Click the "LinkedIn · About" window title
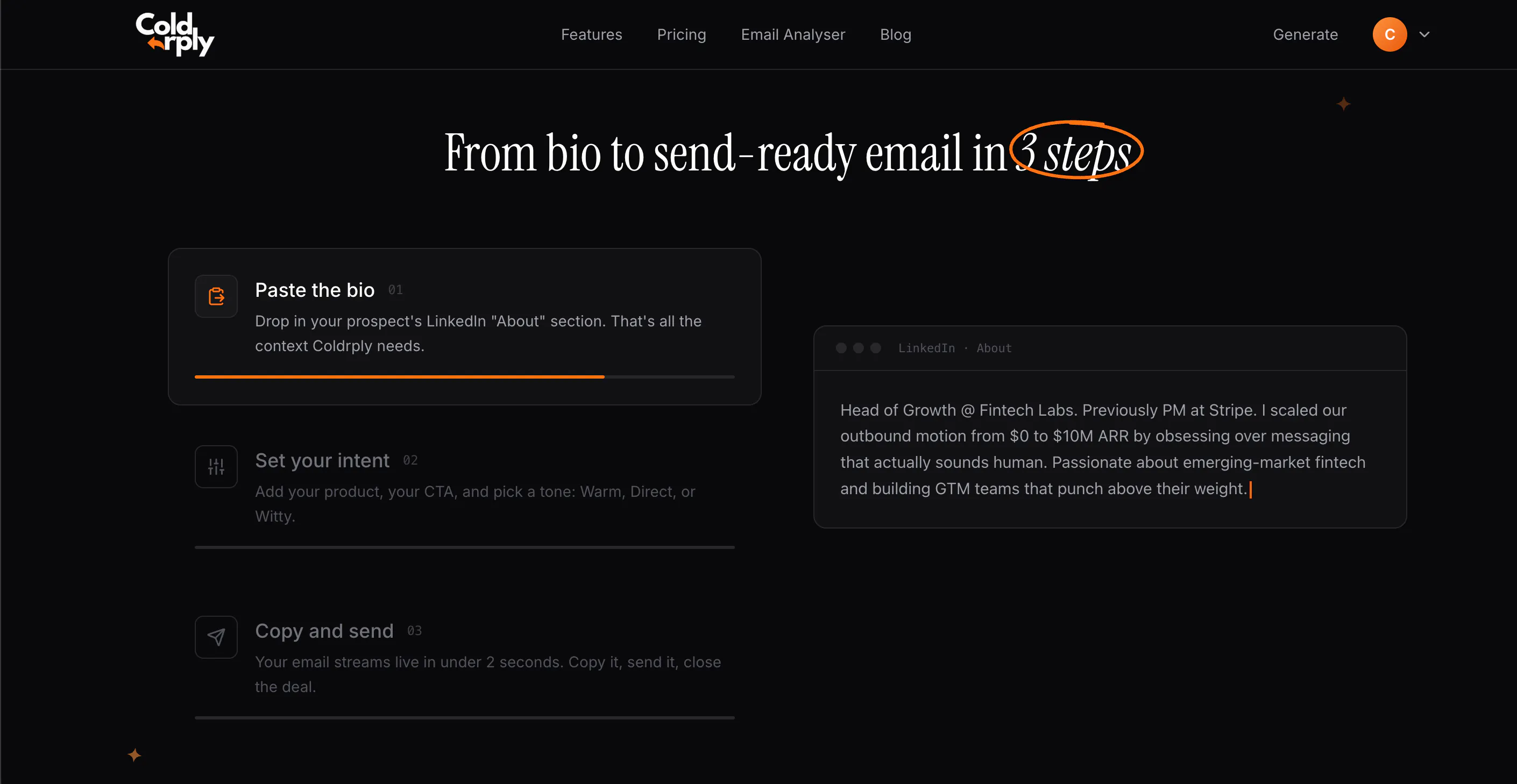Viewport: 1517px width, 784px height. click(x=955, y=348)
